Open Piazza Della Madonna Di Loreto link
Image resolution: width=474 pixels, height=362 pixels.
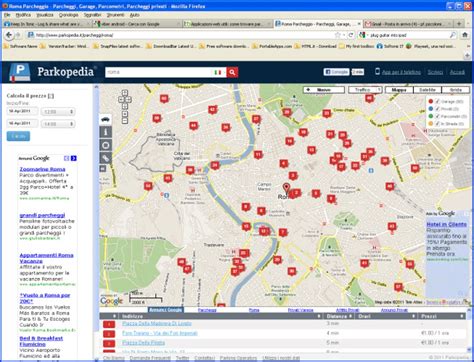tap(157, 323)
